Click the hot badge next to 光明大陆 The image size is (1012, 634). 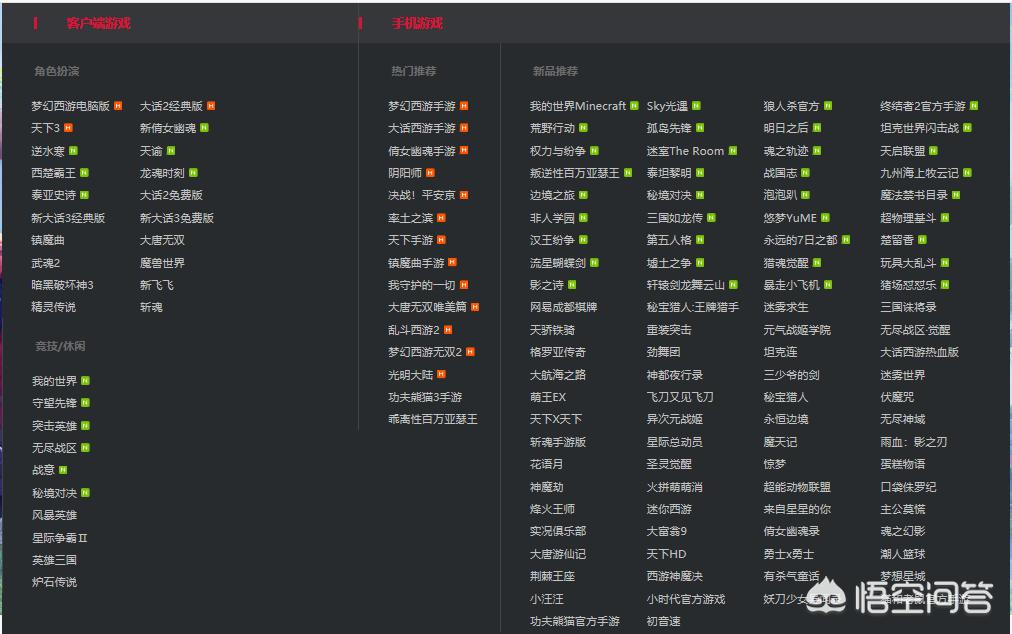click(441, 374)
